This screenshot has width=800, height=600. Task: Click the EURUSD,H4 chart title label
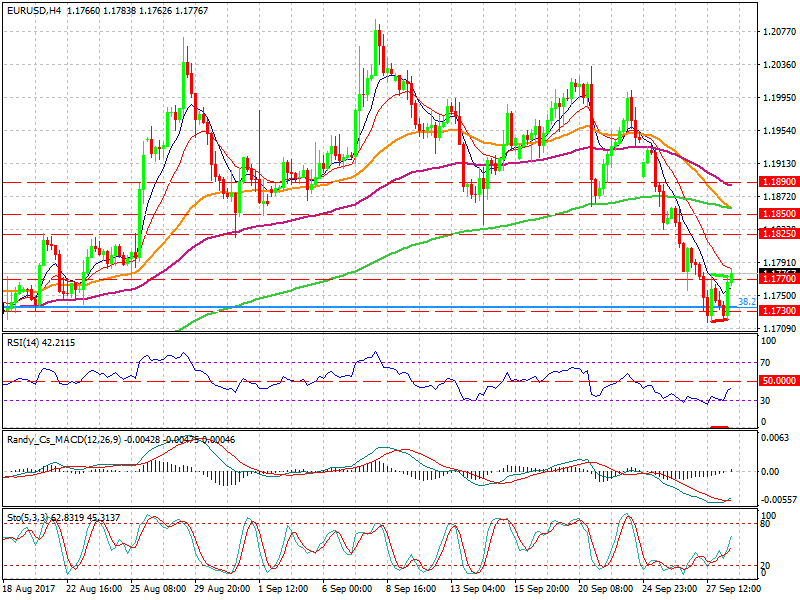pyautogui.click(x=30, y=10)
